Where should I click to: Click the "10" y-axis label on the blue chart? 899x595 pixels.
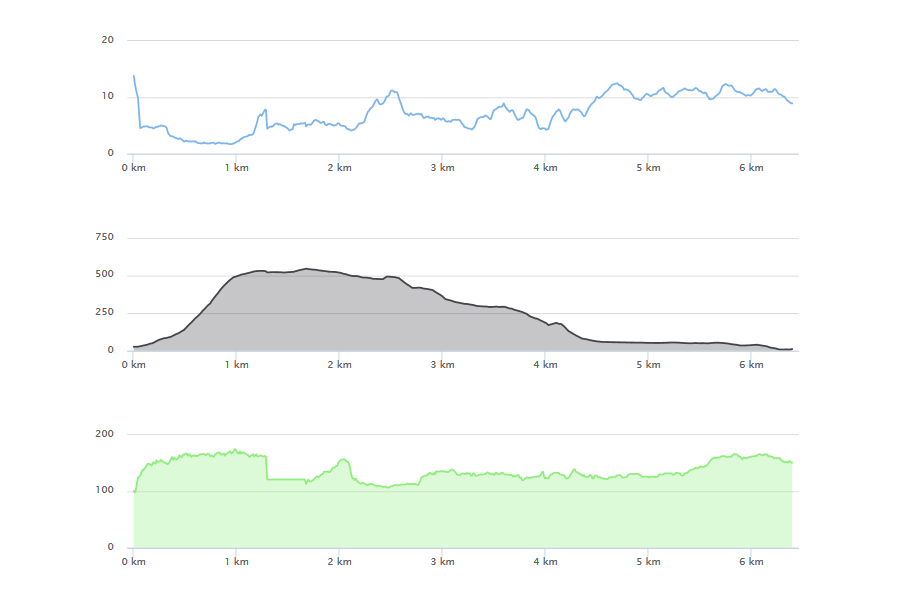tap(108, 97)
